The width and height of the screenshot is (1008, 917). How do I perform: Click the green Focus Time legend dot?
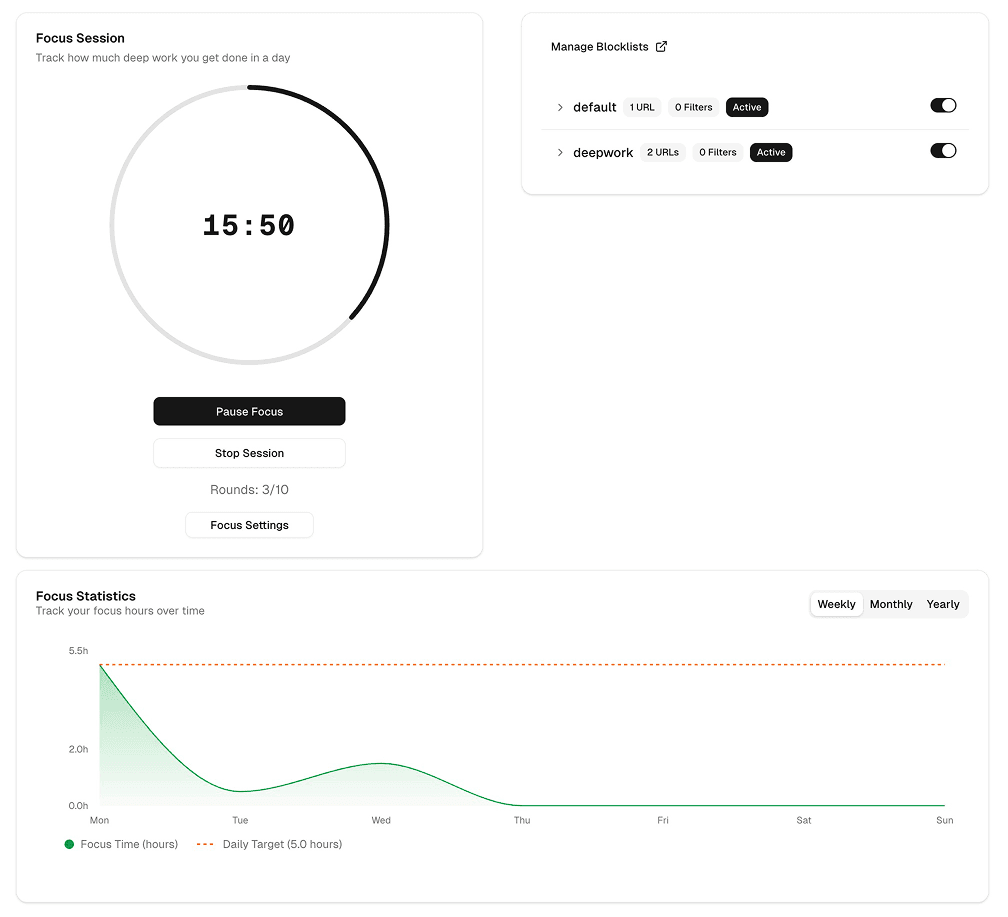point(69,844)
